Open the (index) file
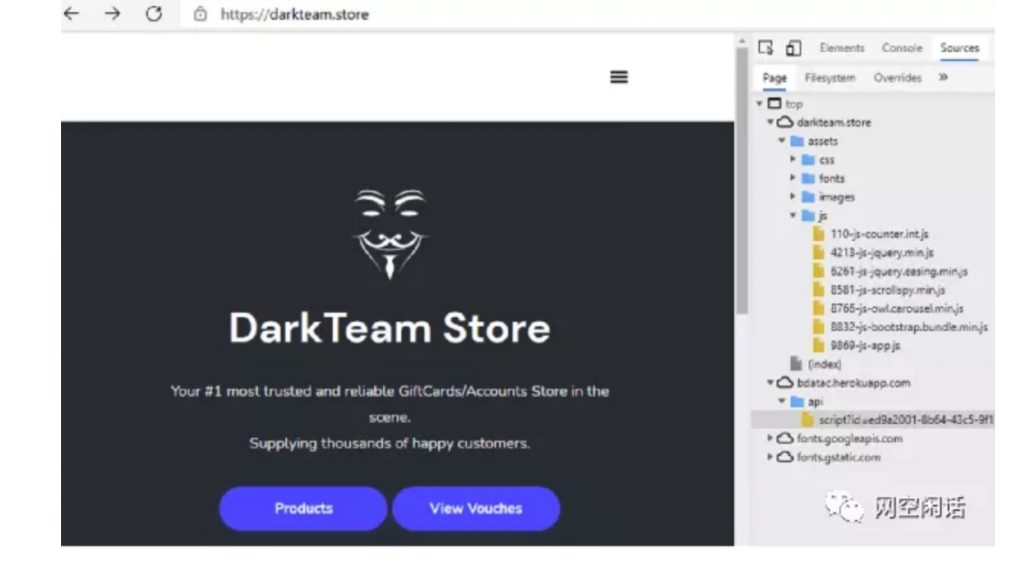Screen dimensions: 1024x575 pyautogui.click(x=824, y=364)
